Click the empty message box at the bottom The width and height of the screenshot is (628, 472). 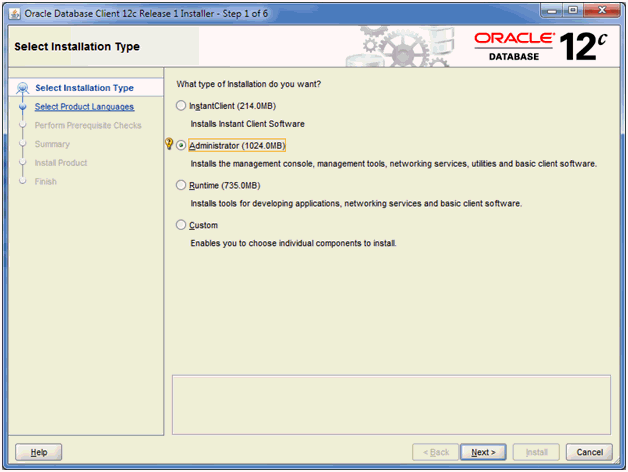click(x=391, y=405)
